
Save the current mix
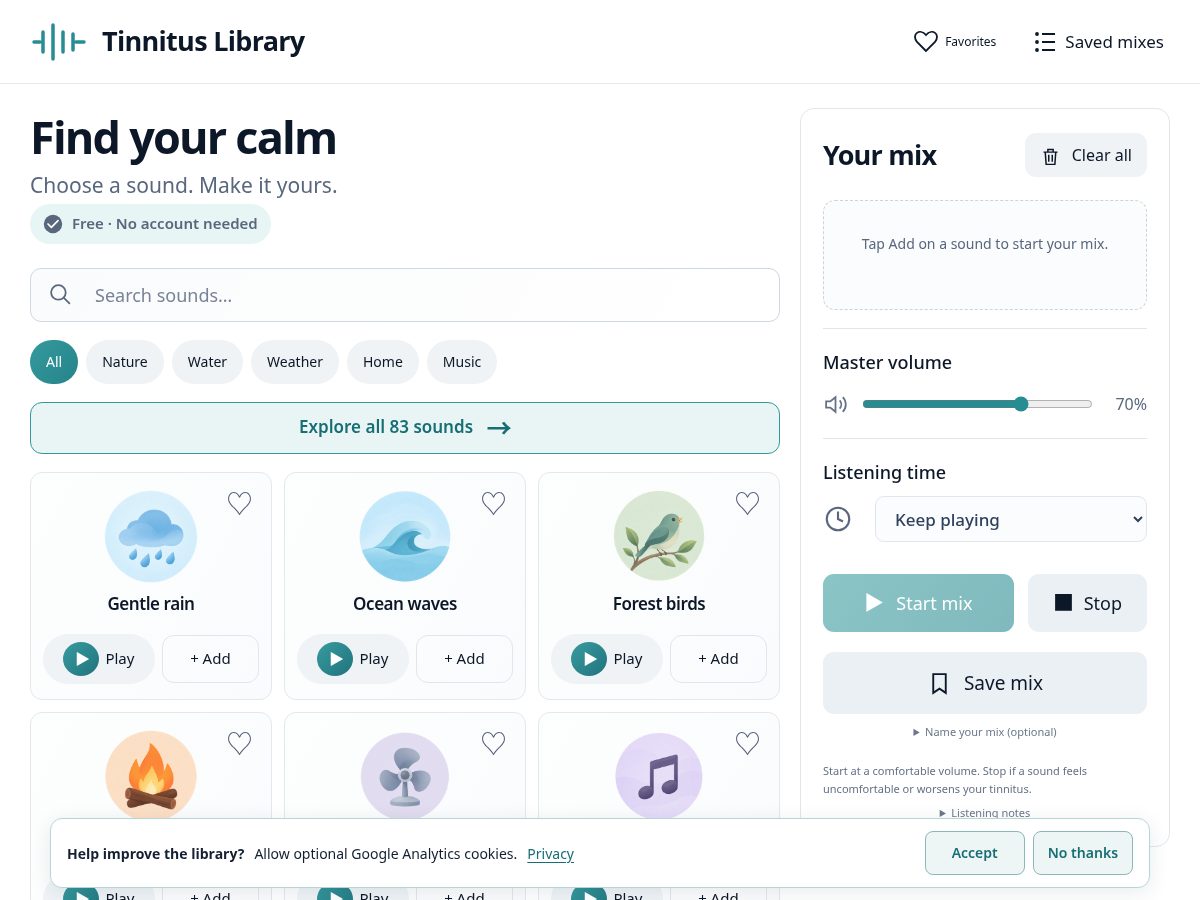pyautogui.click(x=985, y=683)
